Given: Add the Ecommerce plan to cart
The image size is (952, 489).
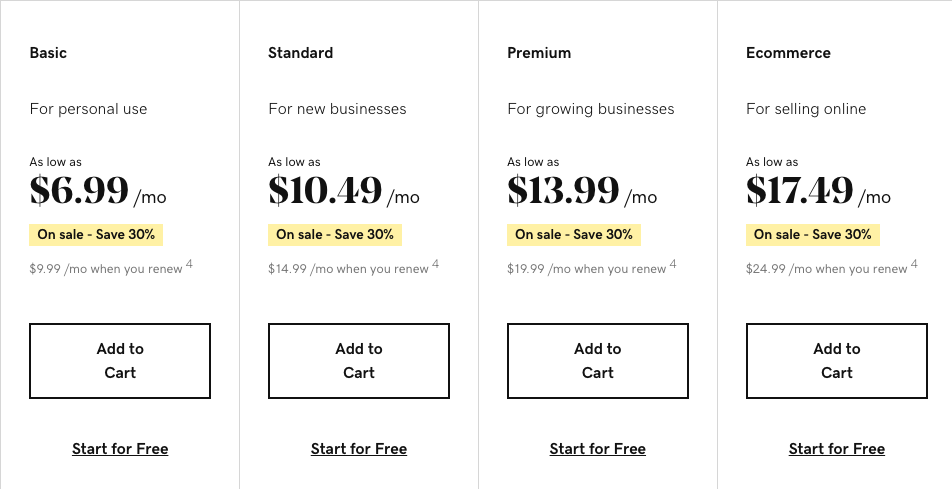Looking at the screenshot, I should pyautogui.click(x=837, y=361).
